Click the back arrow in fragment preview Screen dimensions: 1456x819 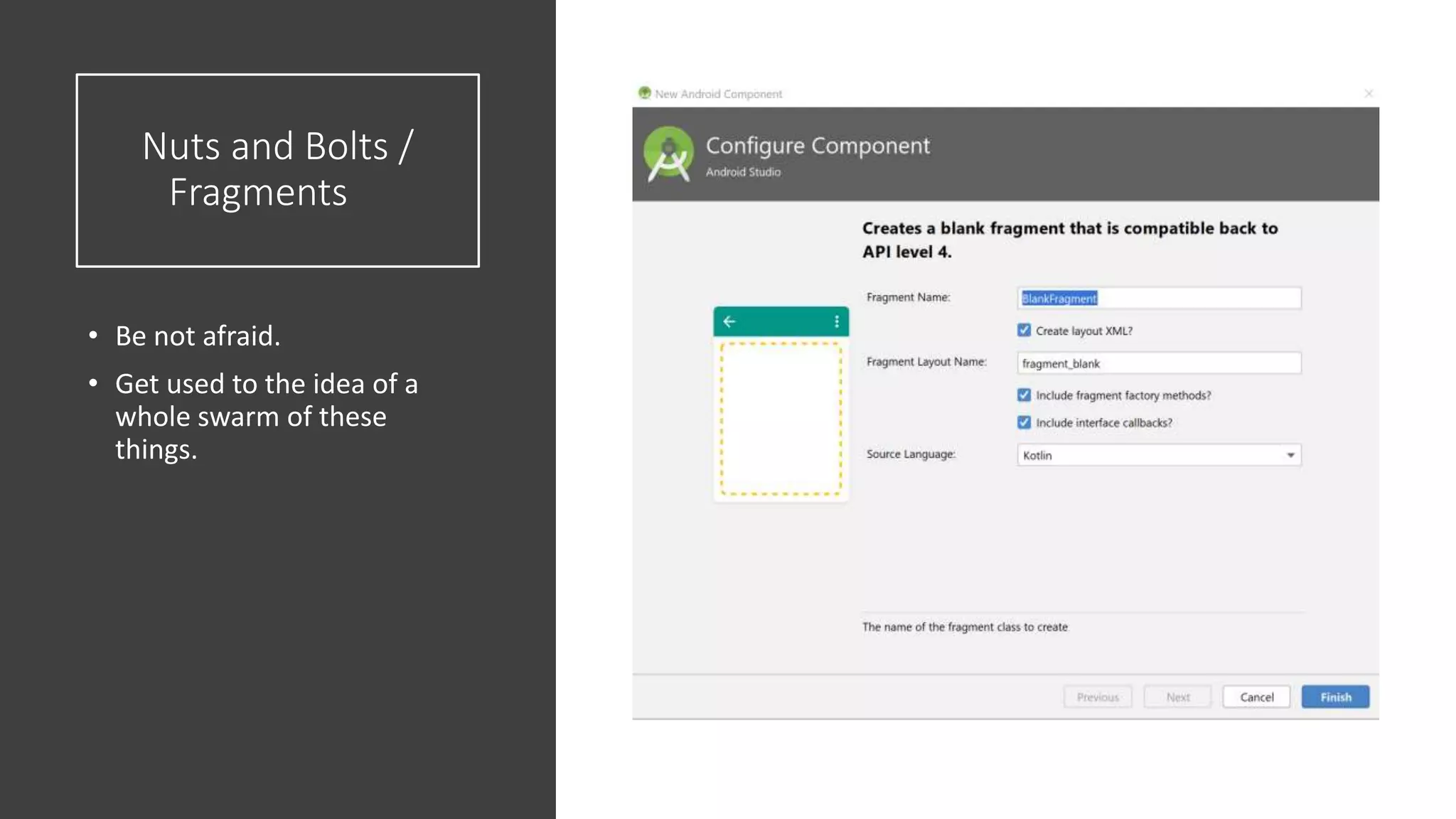tap(729, 321)
